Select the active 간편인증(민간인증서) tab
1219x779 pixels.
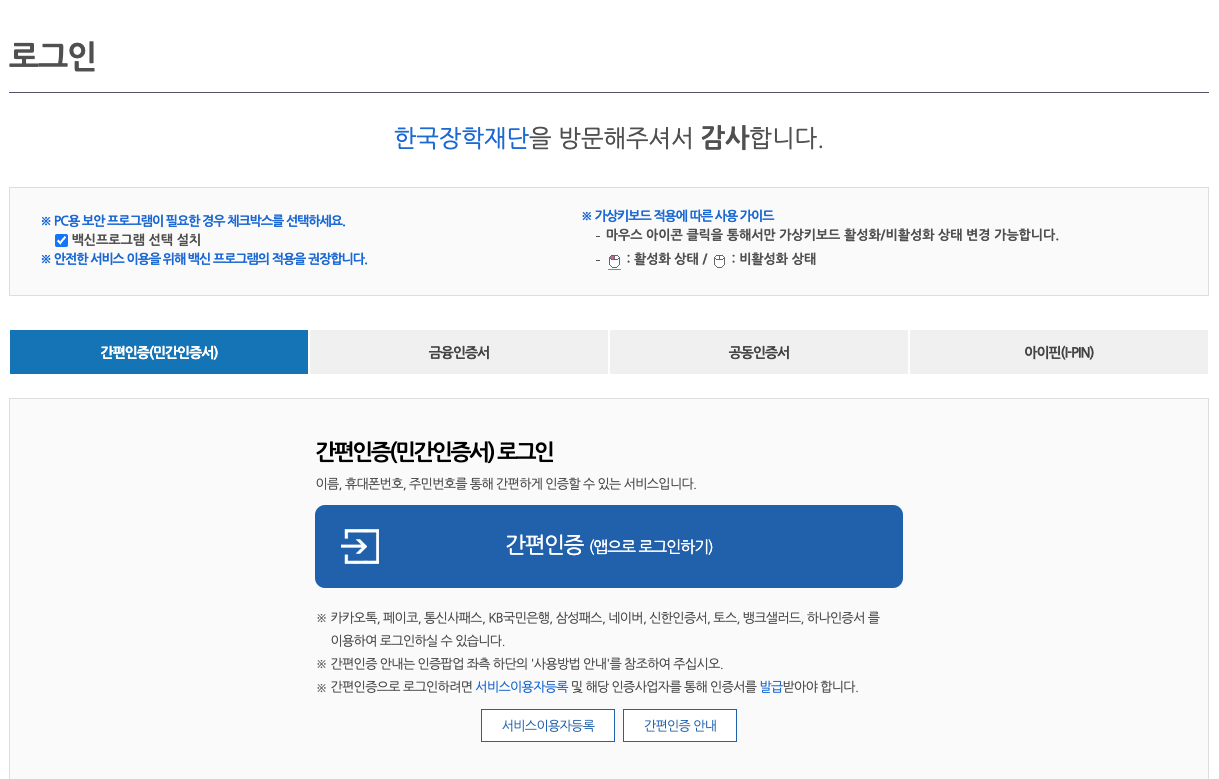click(158, 352)
